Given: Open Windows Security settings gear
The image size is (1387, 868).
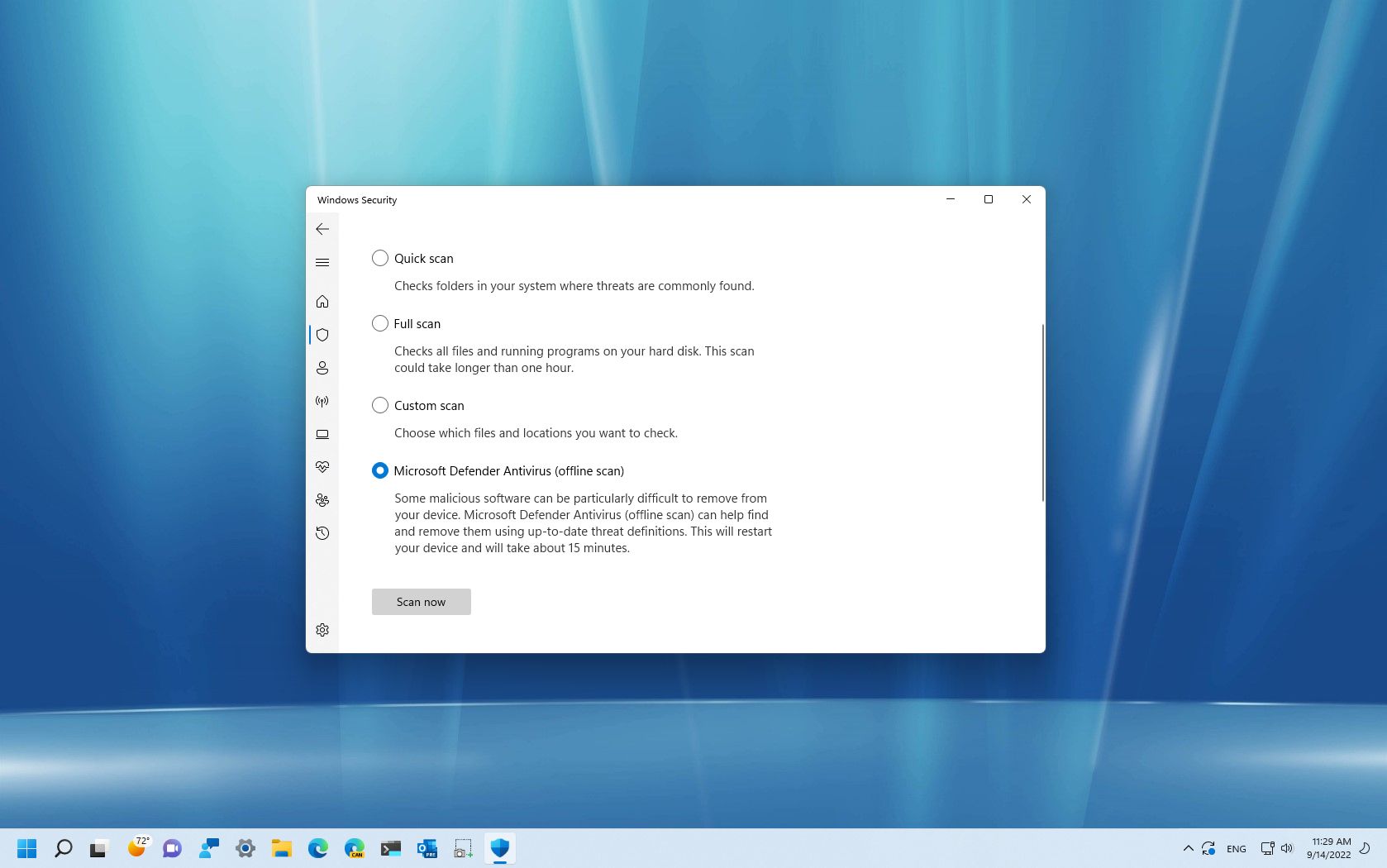Looking at the screenshot, I should pos(322,630).
